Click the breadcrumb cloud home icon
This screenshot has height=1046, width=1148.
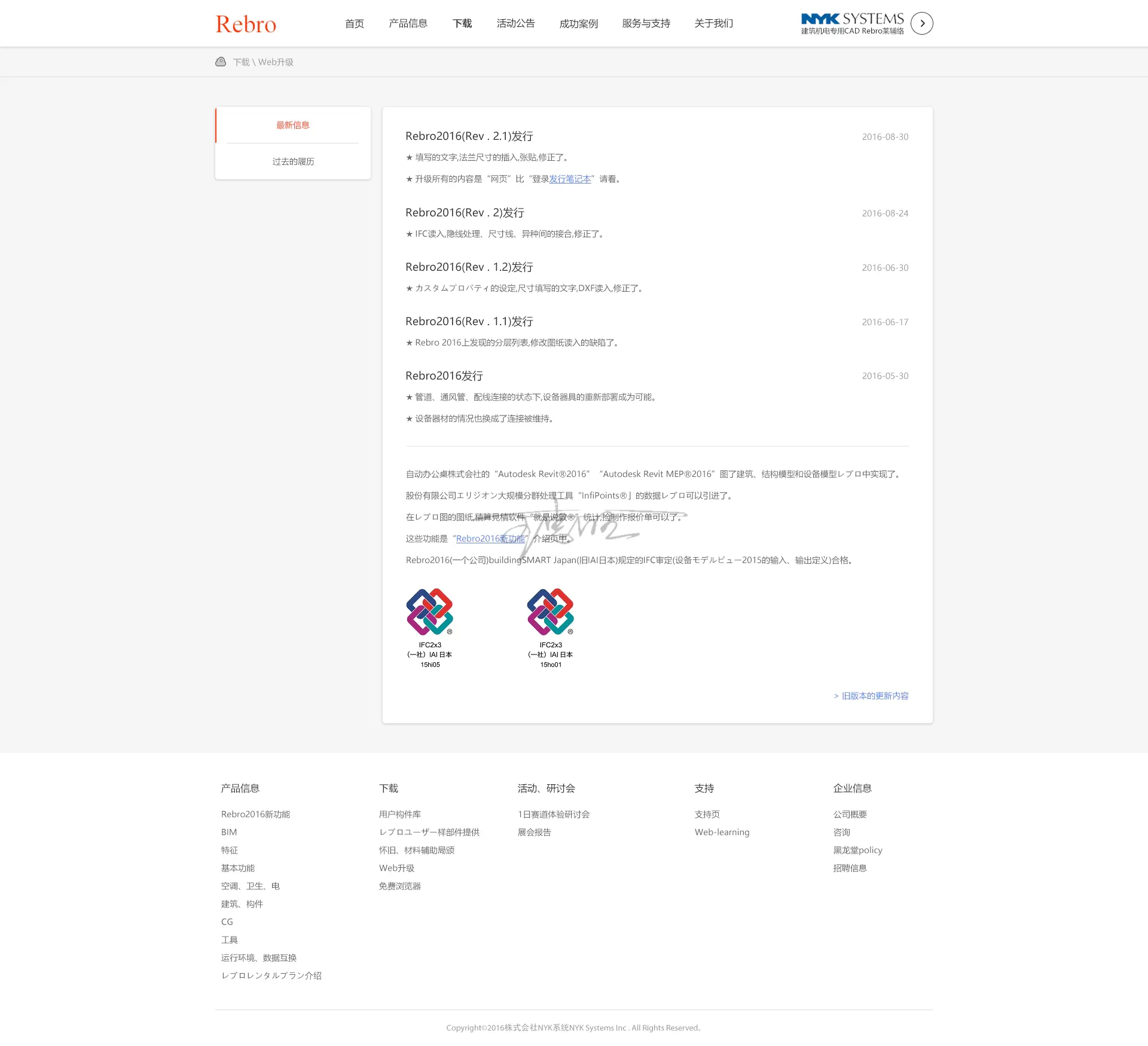pos(221,62)
